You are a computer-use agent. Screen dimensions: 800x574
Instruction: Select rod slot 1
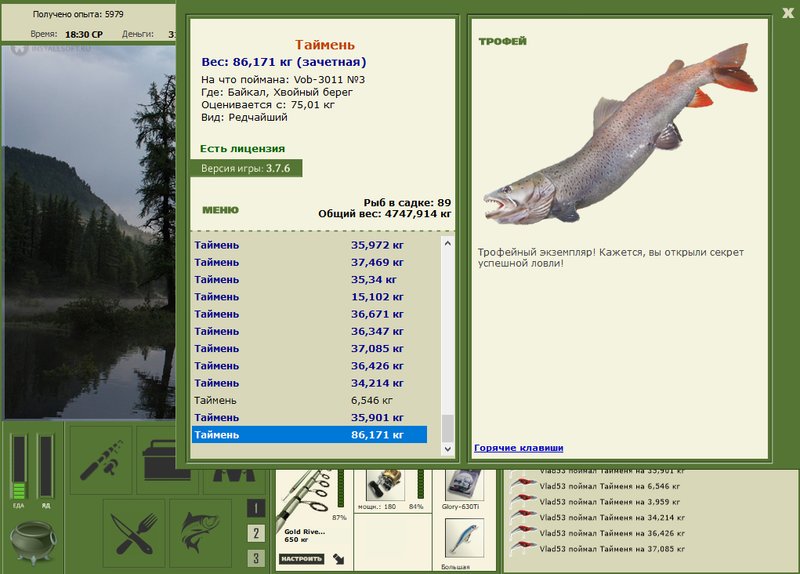click(256, 508)
